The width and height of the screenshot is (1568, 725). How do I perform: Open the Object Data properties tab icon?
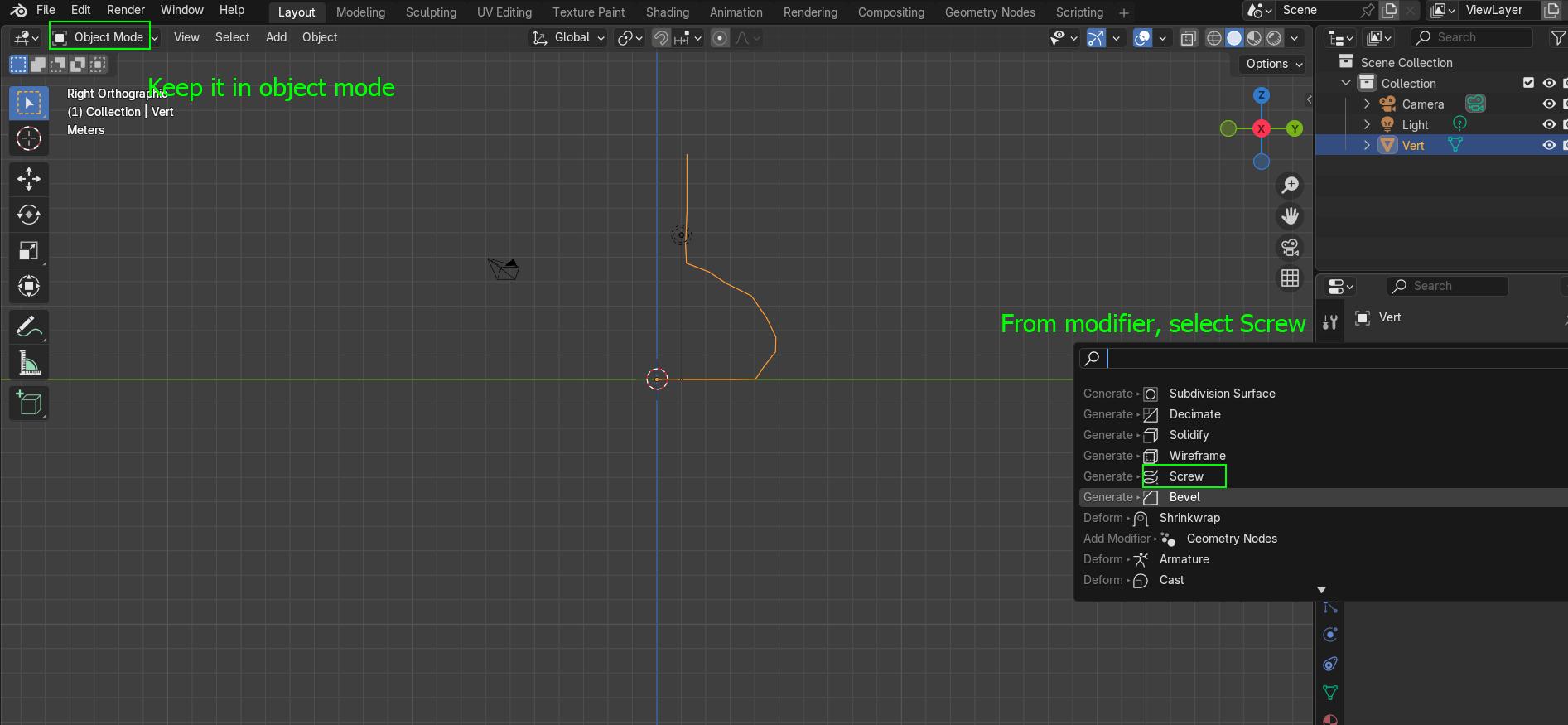(1330, 692)
